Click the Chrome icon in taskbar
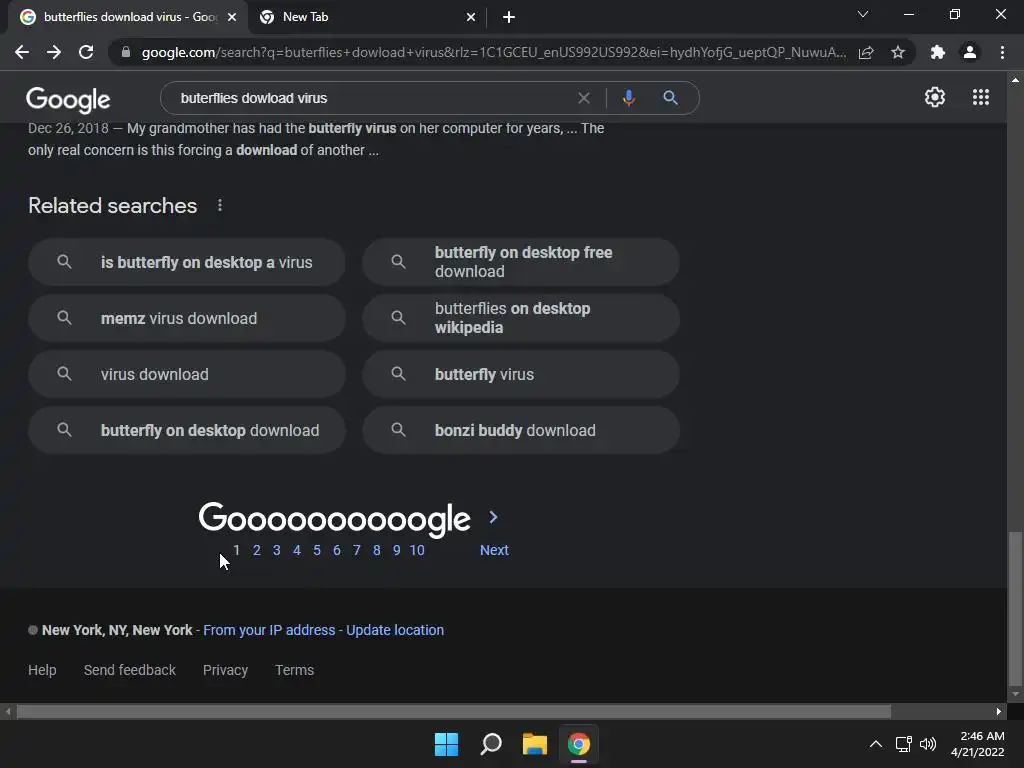The width and height of the screenshot is (1024, 768). (578, 744)
